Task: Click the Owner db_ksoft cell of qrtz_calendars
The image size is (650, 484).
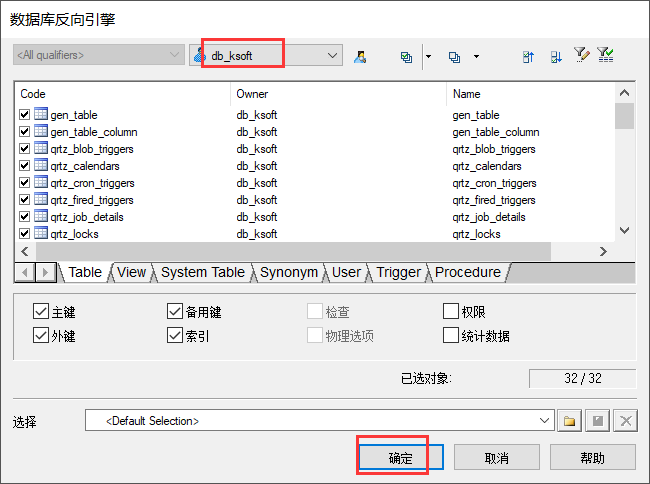Action: (x=257, y=166)
